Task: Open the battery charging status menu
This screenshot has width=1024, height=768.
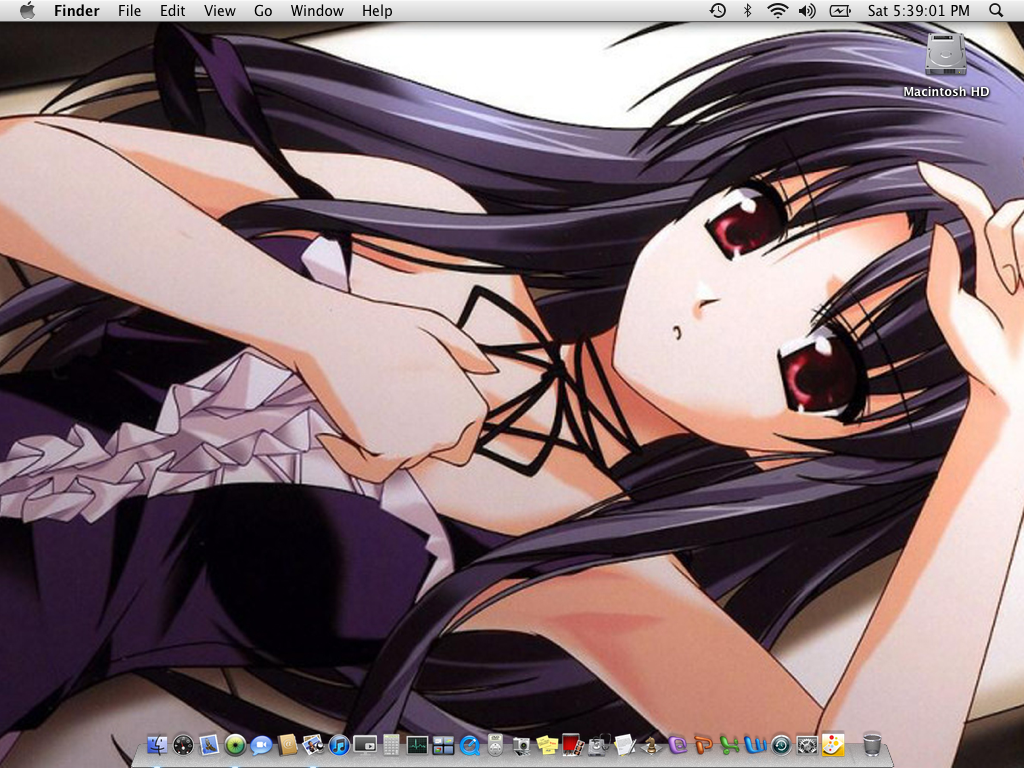Action: [840, 10]
